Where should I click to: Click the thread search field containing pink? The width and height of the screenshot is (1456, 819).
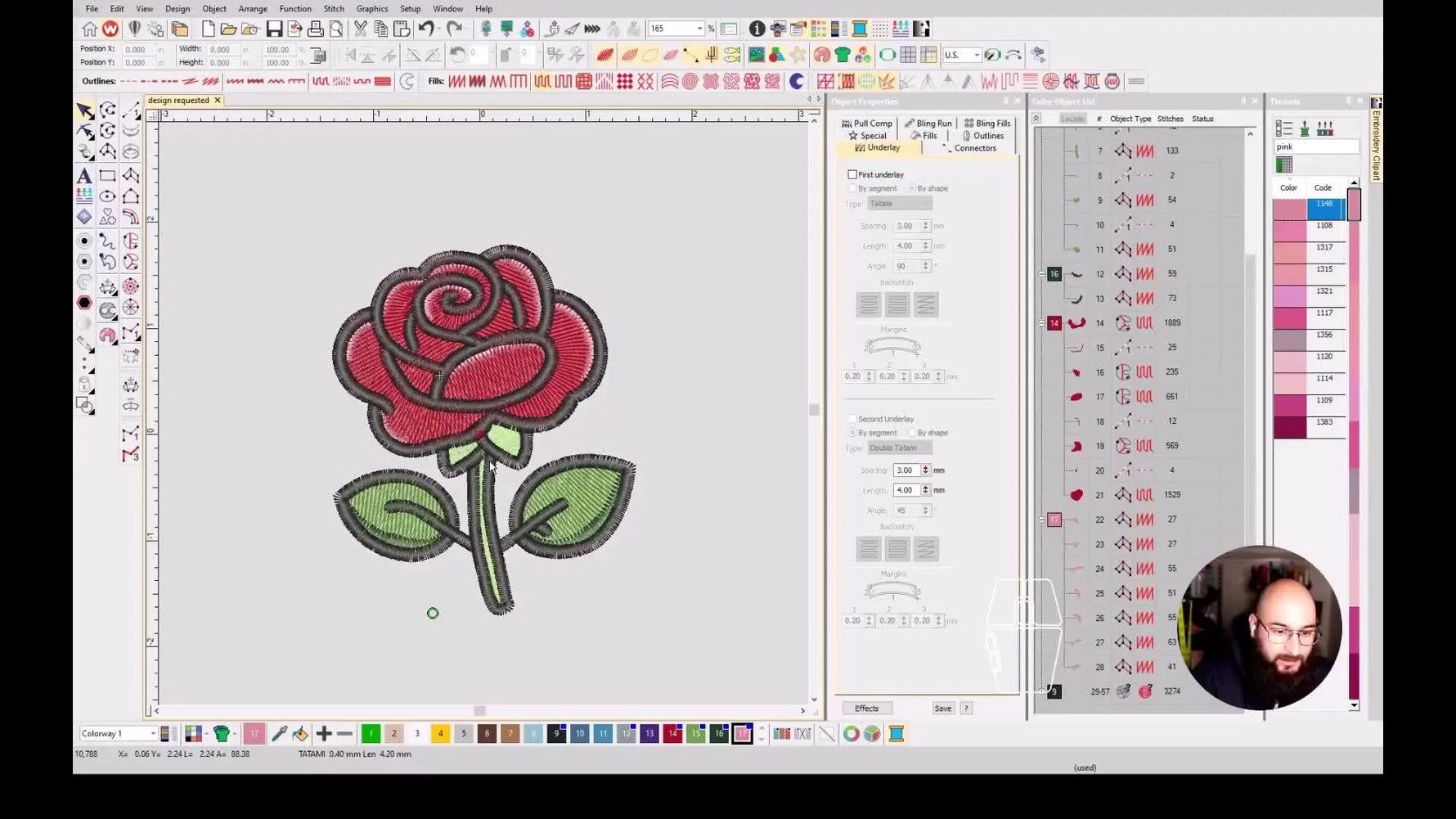coord(1315,146)
